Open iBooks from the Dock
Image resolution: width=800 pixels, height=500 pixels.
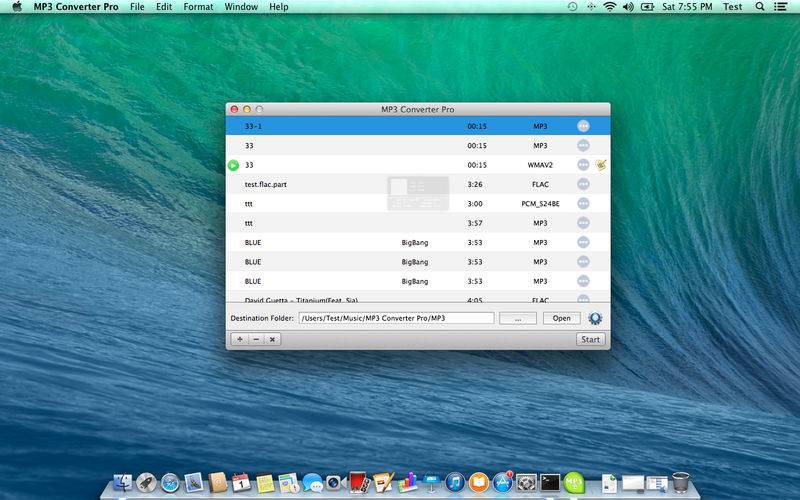coord(479,482)
